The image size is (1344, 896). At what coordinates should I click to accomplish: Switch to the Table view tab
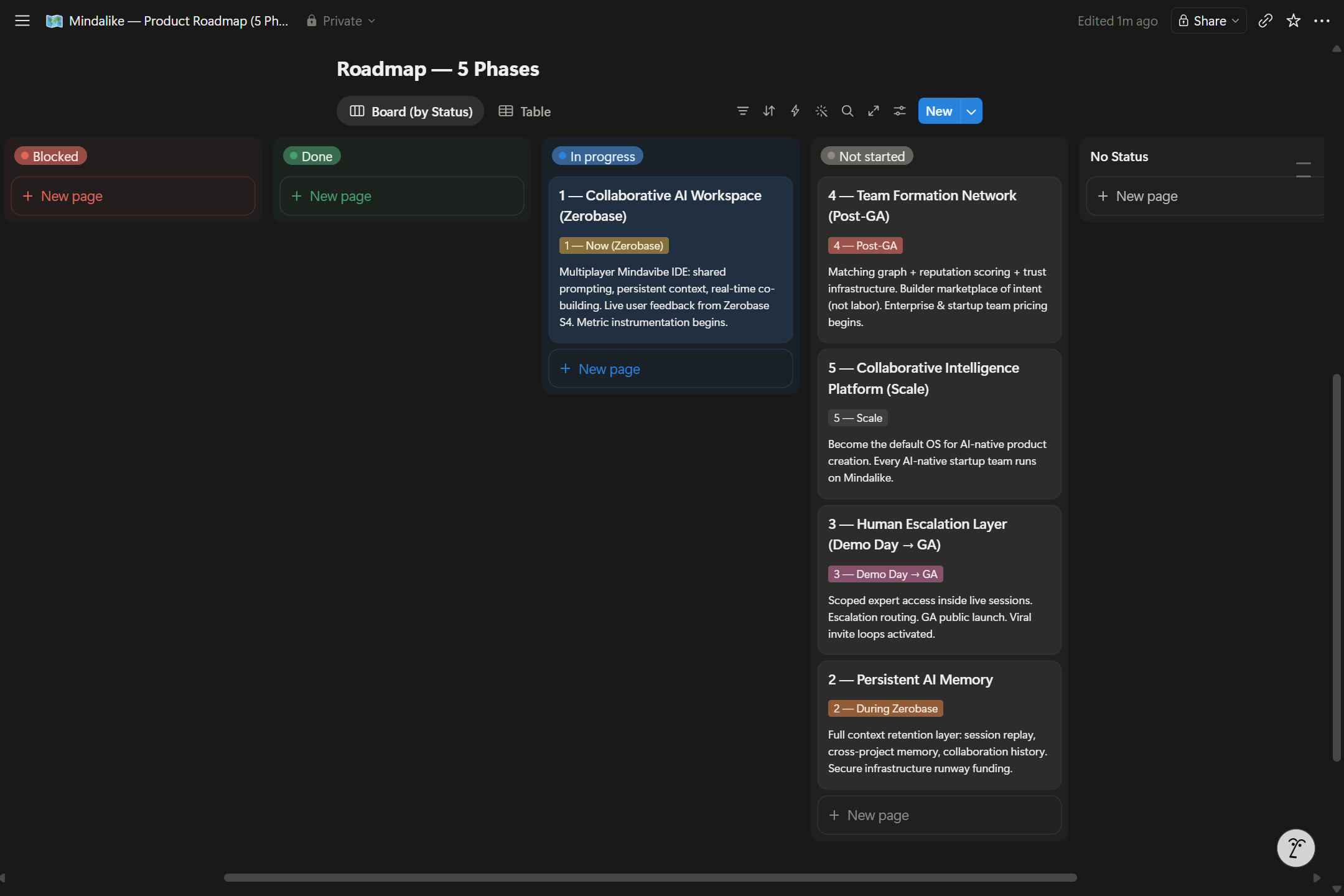pyautogui.click(x=525, y=111)
